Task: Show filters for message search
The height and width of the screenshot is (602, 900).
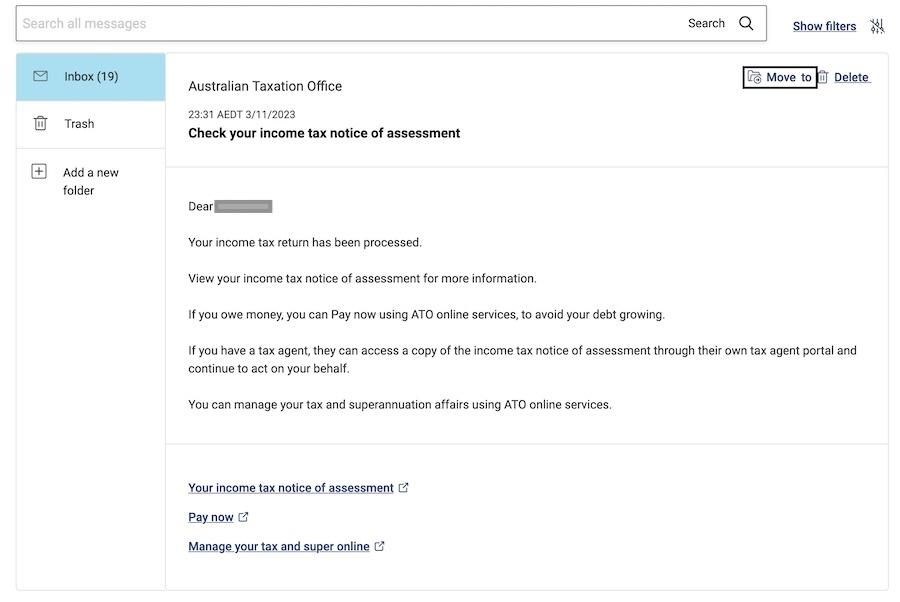Action: point(824,26)
